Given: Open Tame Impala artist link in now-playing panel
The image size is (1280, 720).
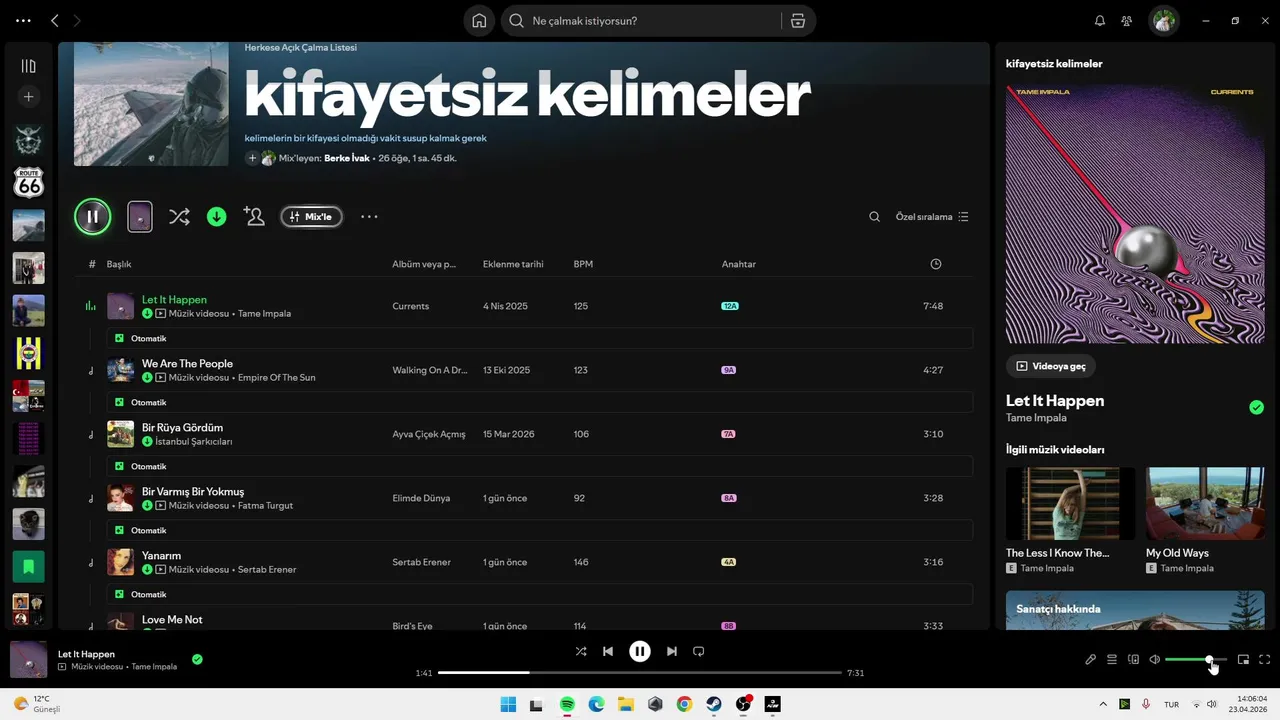Looking at the screenshot, I should (x=1036, y=418).
